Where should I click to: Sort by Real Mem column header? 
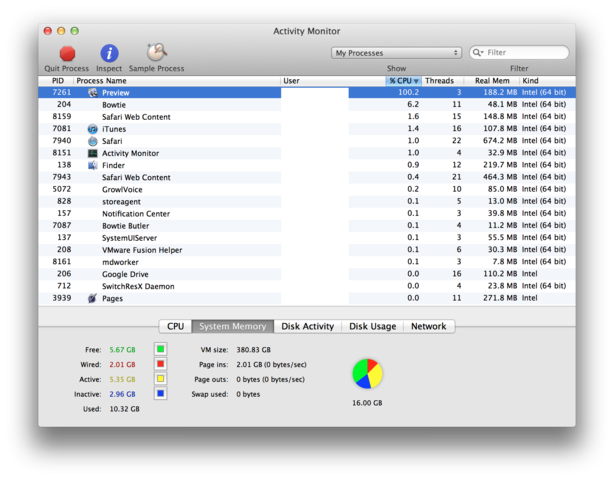click(492, 81)
